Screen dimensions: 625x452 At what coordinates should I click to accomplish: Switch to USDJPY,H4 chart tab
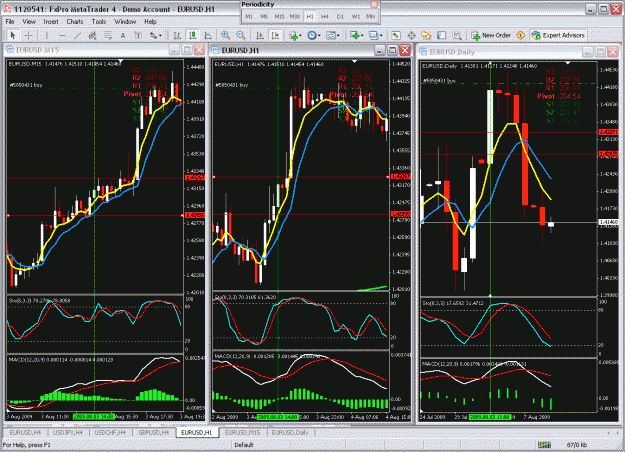[x=67, y=432]
